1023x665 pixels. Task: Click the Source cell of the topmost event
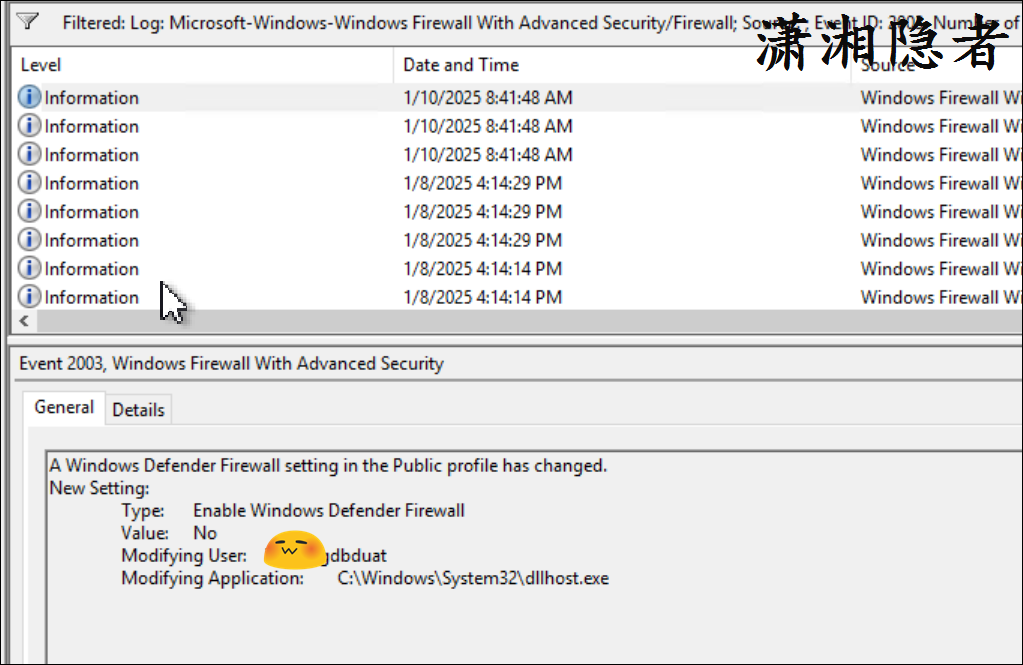[x=940, y=98]
